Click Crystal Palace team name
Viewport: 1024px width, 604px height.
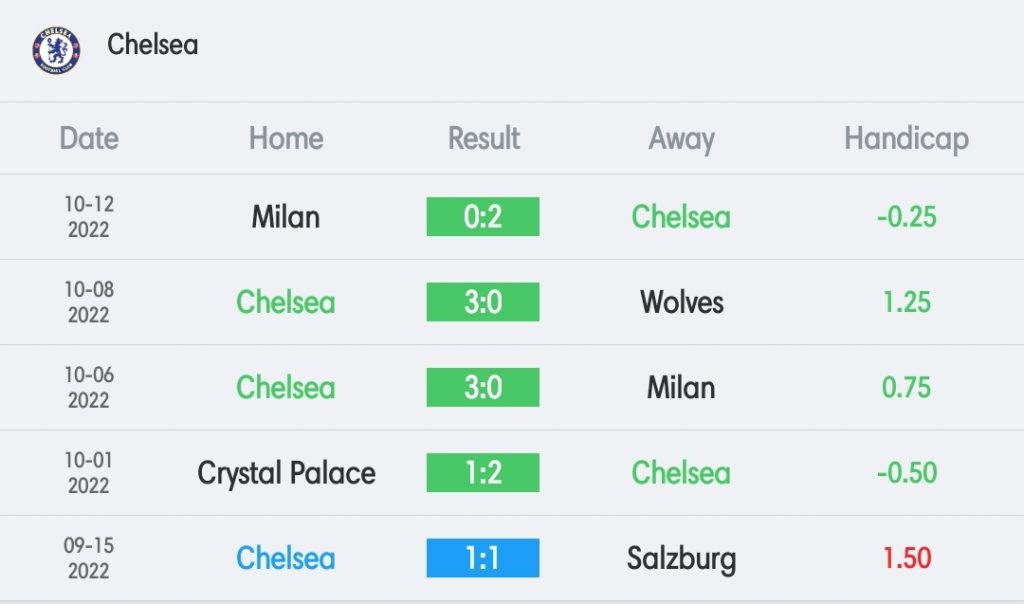coord(286,473)
